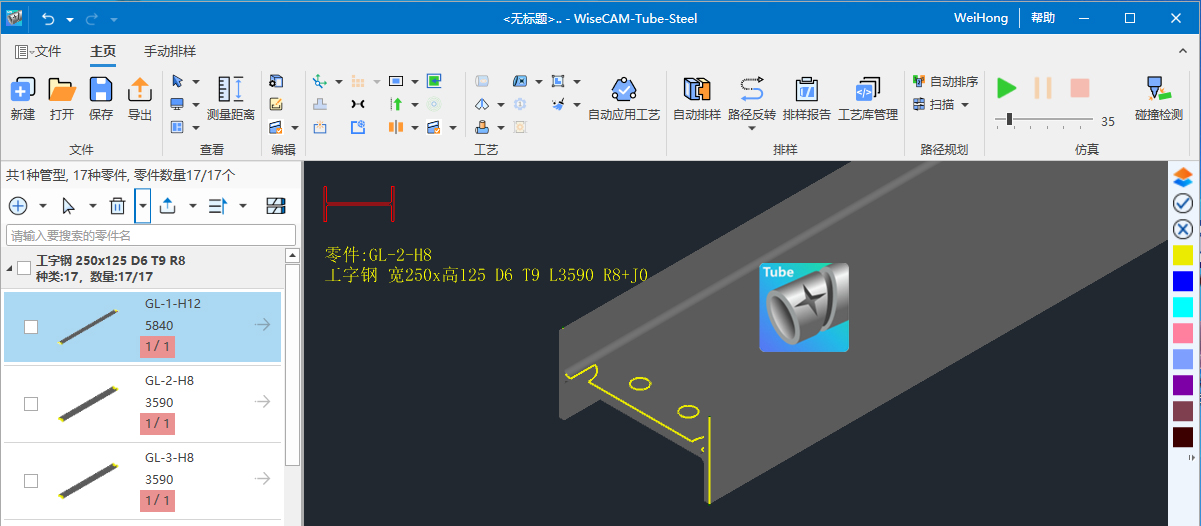Expand the 路径反转 dropdown arrow

tap(752, 130)
